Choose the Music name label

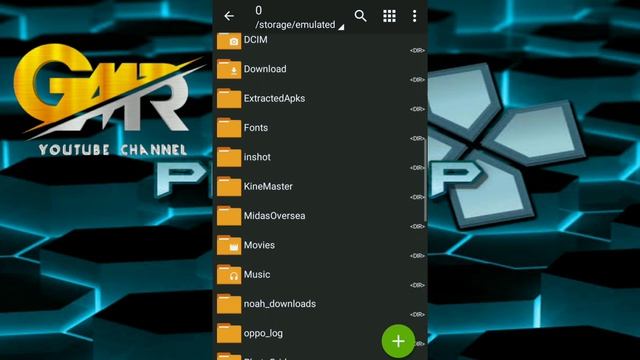tap(257, 275)
